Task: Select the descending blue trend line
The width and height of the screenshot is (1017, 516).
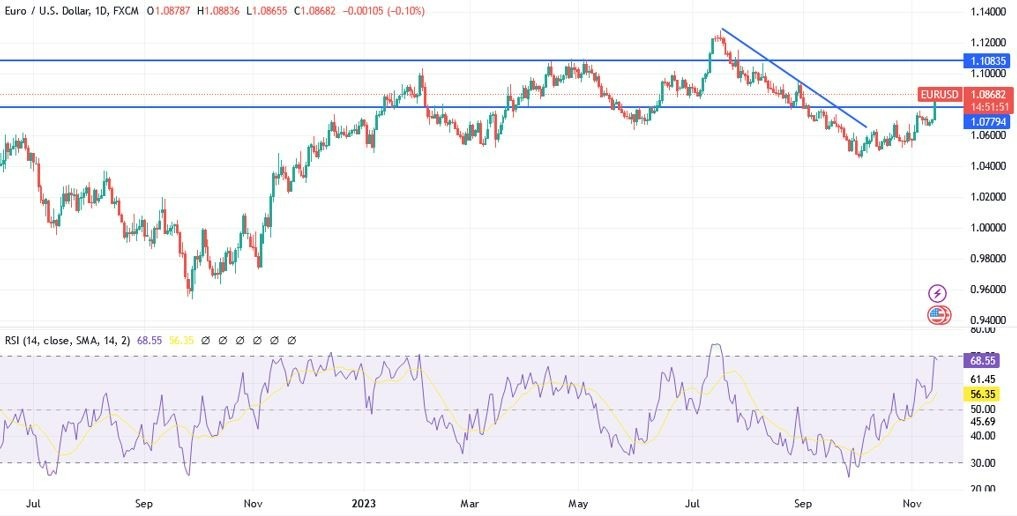Action: 794,78
